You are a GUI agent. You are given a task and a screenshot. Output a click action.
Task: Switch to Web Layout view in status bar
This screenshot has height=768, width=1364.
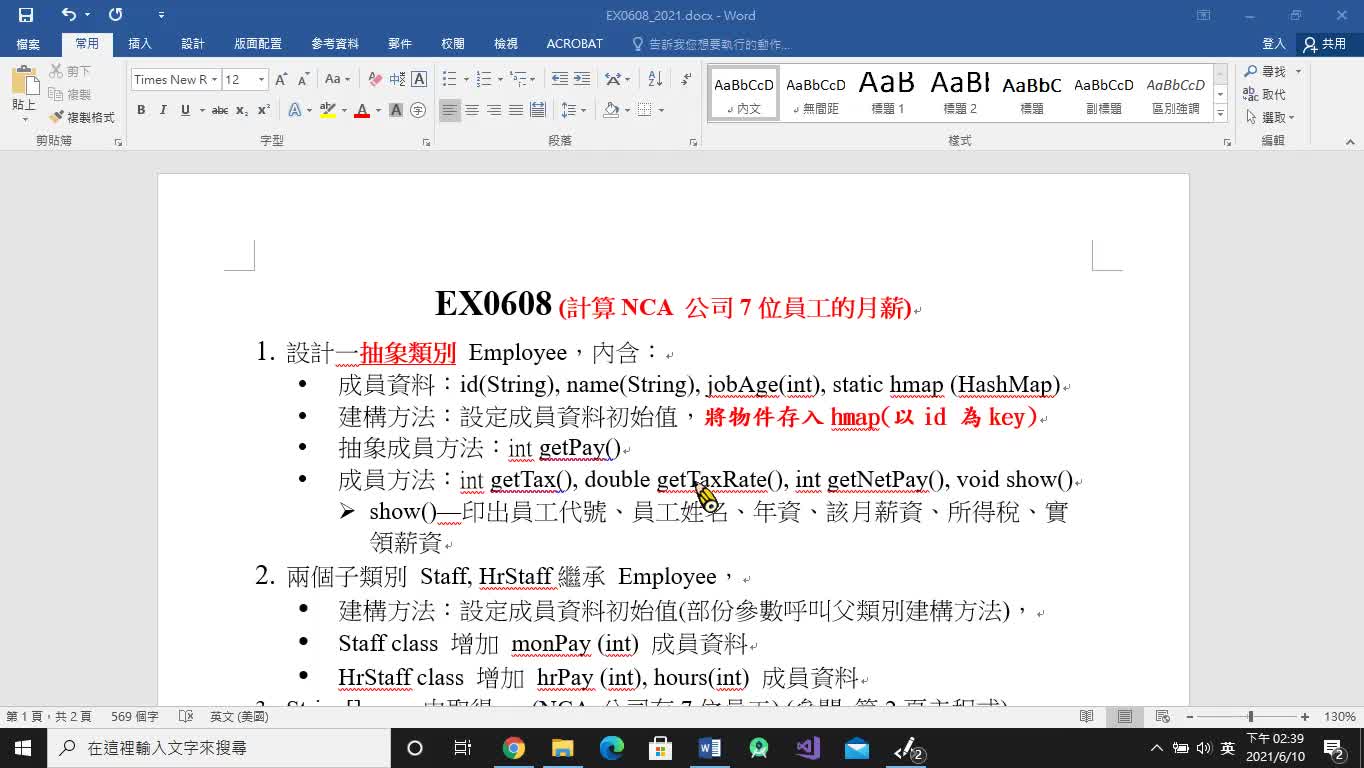coord(1162,717)
